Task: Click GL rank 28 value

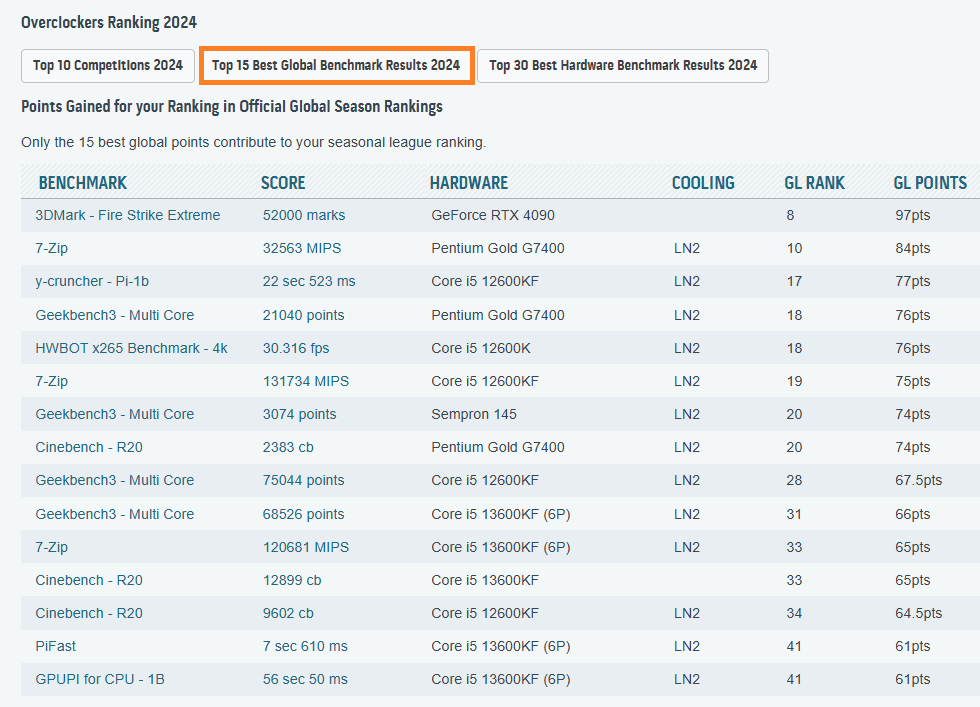Action: [794, 481]
